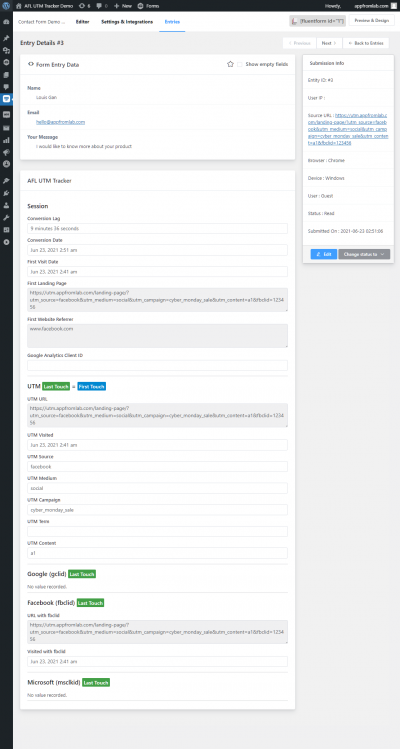Open the New content menu in admin bar
400x749 pixels.
pyautogui.click(x=123, y=6)
